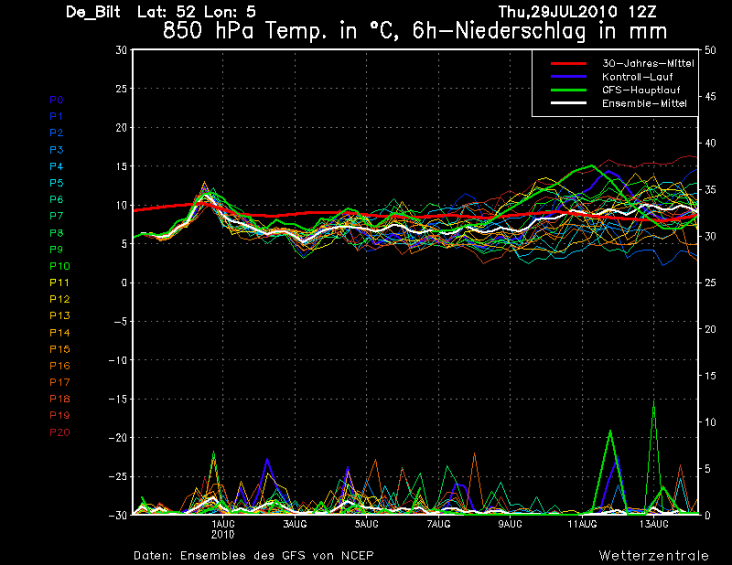Click the GFS-Hauptlauf legend text
Screen dimensions: 732x565
coord(641,90)
